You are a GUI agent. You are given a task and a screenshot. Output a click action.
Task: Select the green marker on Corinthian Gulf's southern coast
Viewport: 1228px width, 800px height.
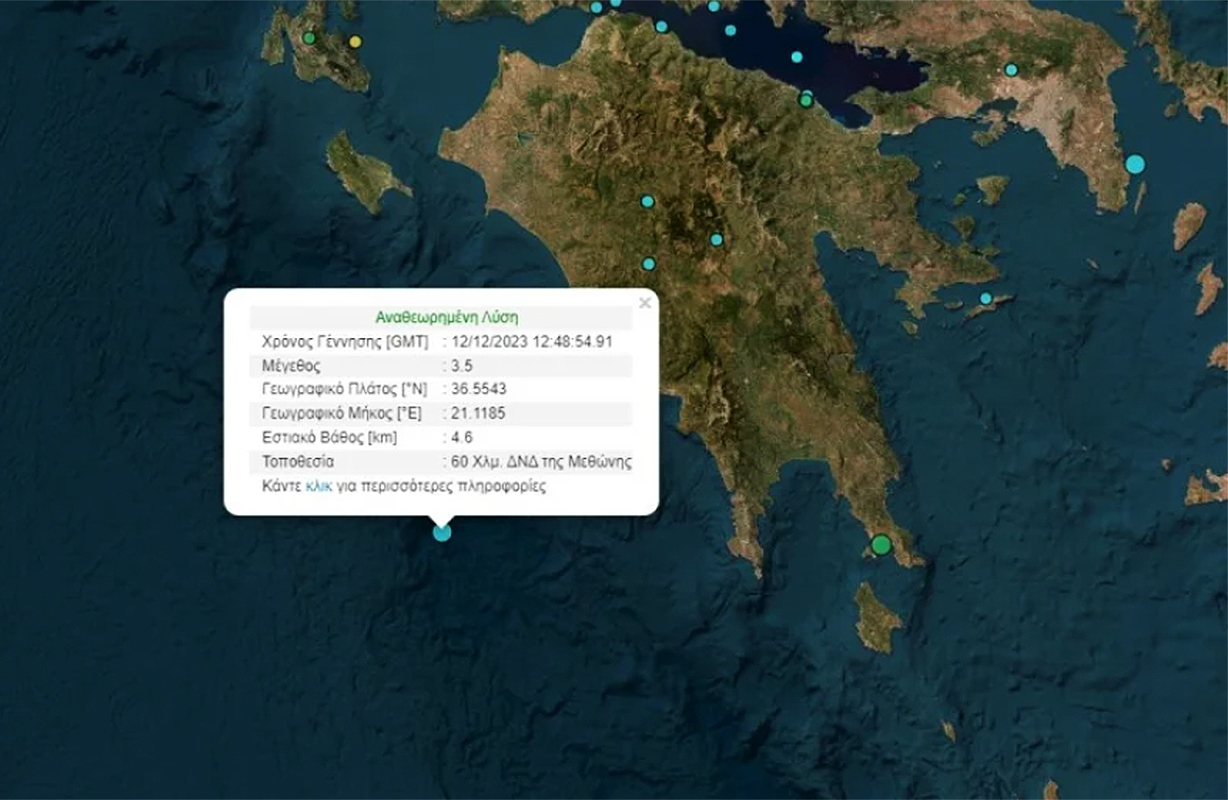pos(806,100)
